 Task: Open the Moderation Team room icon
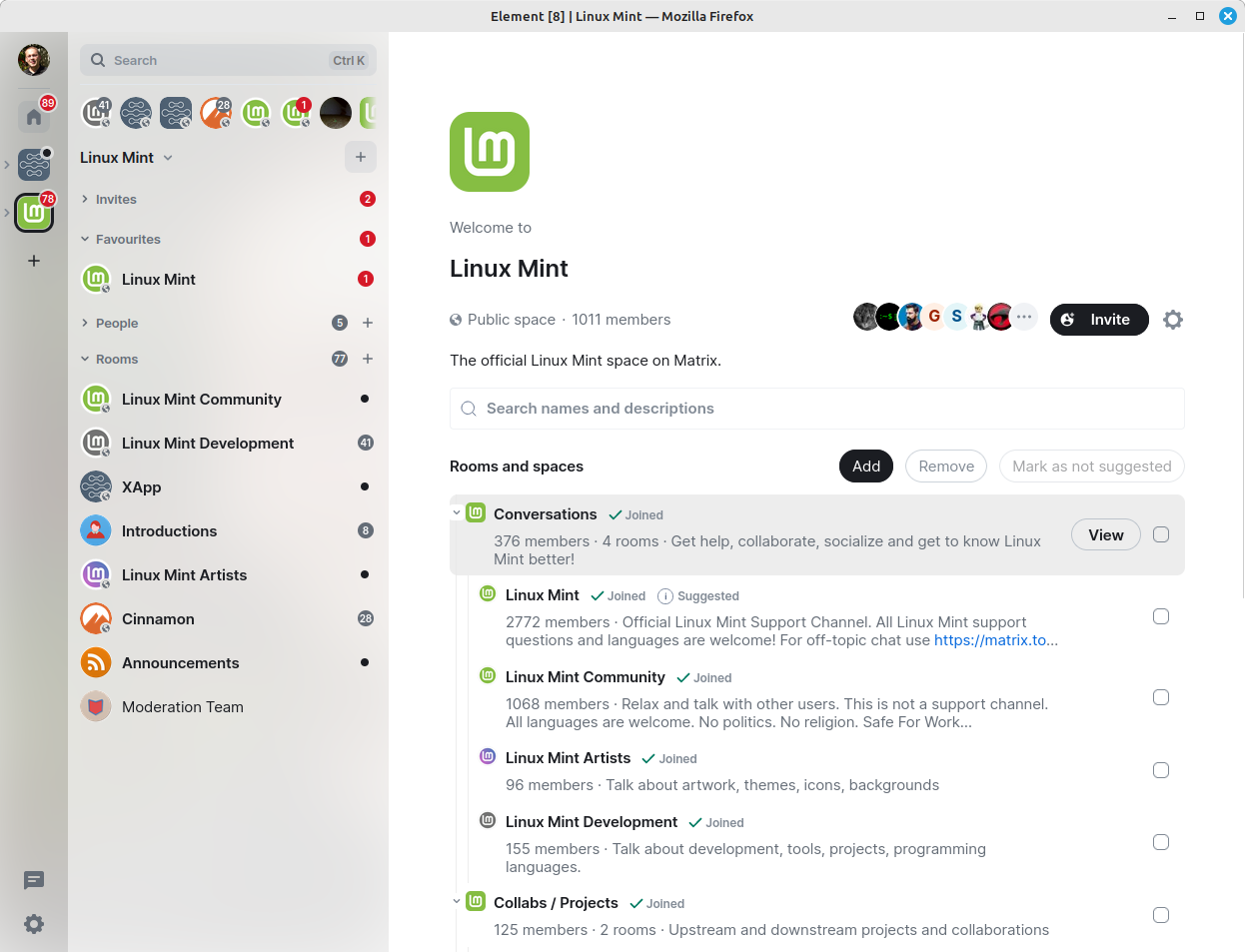[x=95, y=706]
